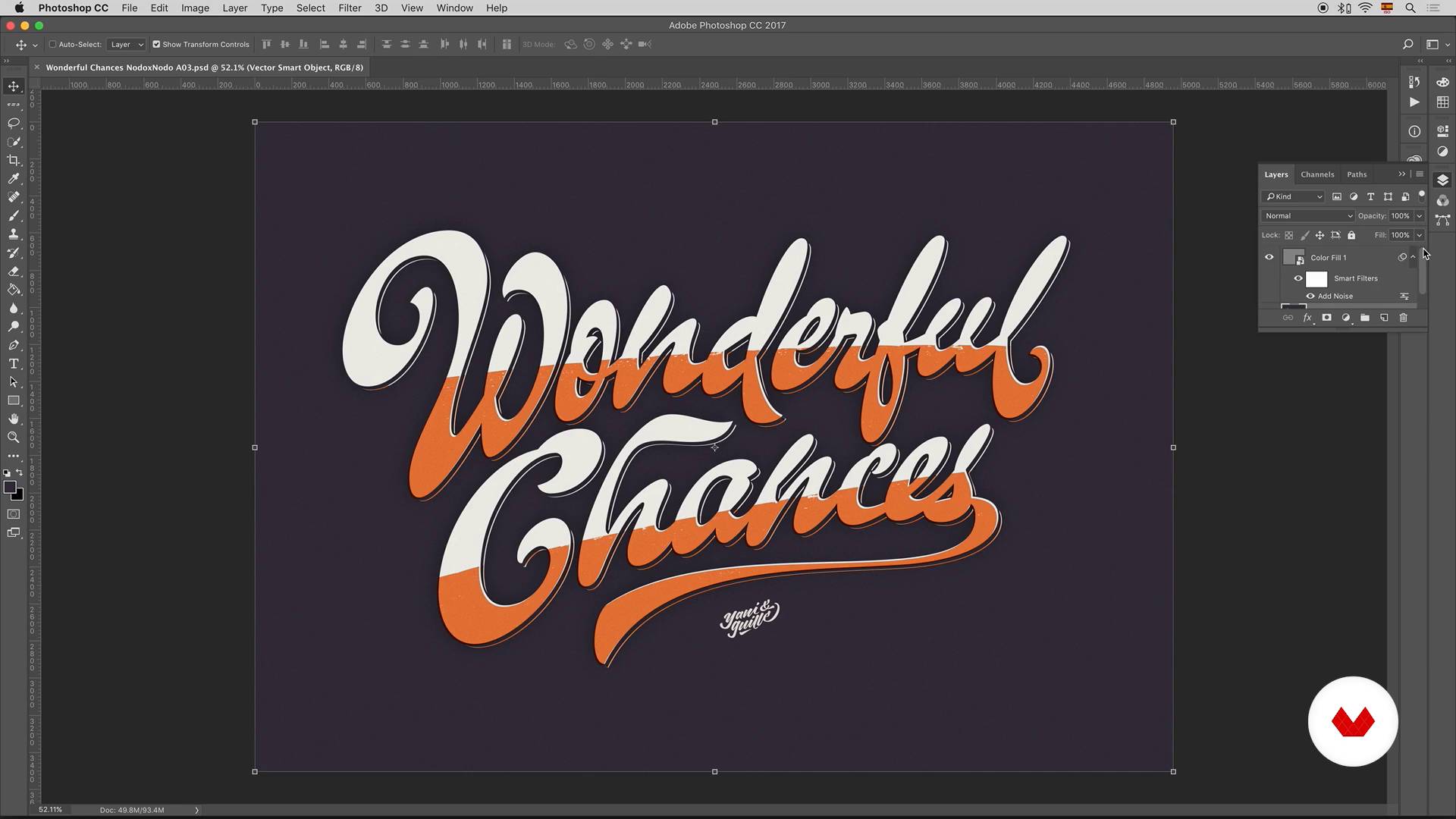This screenshot has height=819, width=1456.
Task: Select the Eyedropper tool
Action: [x=14, y=179]
